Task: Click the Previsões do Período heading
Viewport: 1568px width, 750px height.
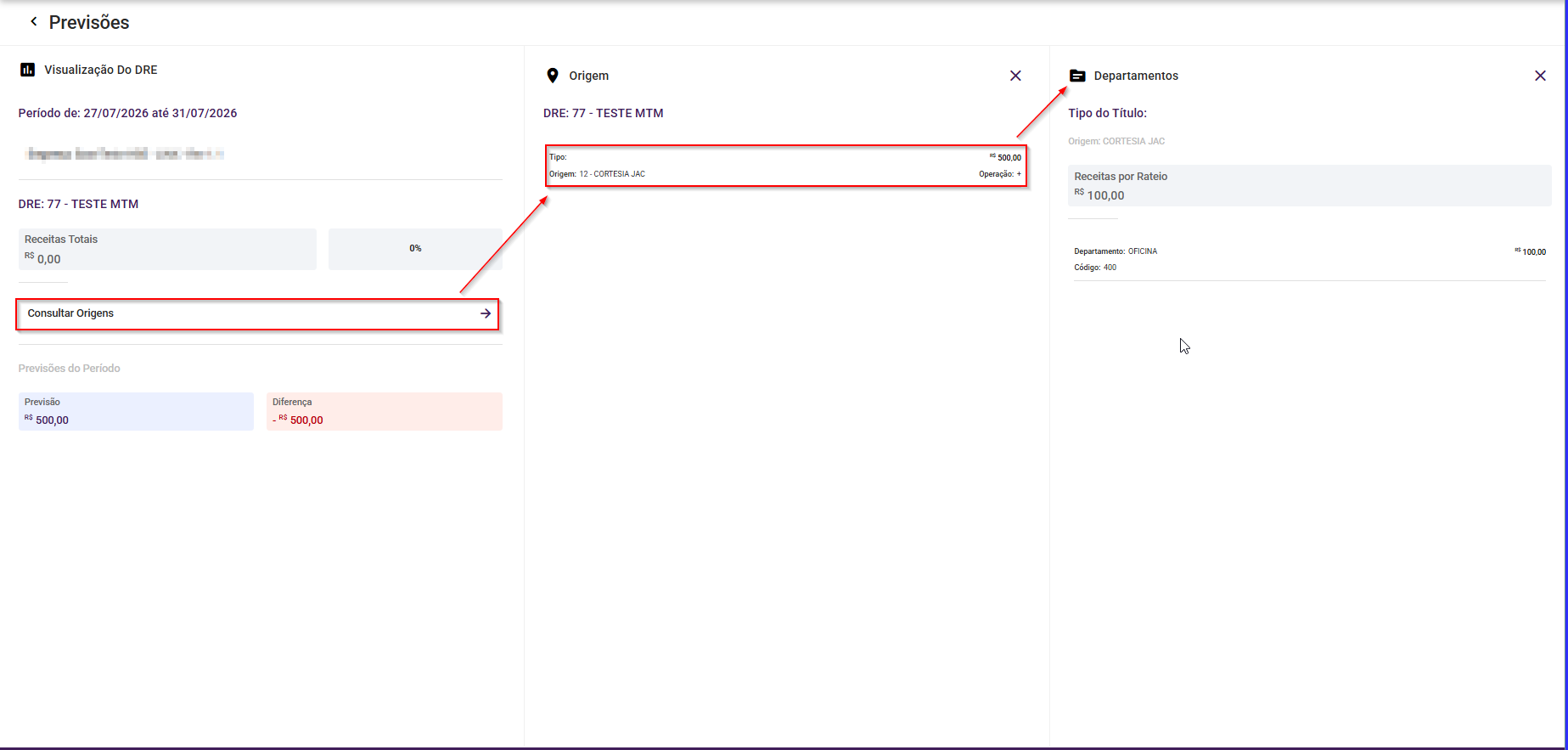Action: 70,369
